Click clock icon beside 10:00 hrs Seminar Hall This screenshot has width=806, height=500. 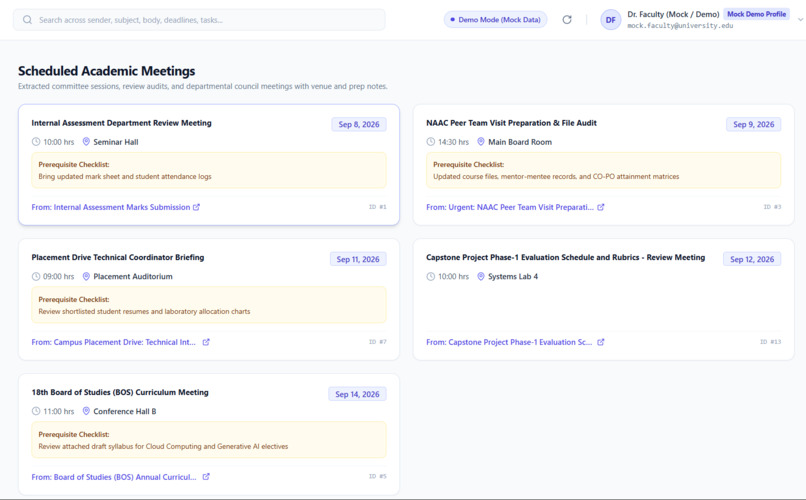pos(36,142)
